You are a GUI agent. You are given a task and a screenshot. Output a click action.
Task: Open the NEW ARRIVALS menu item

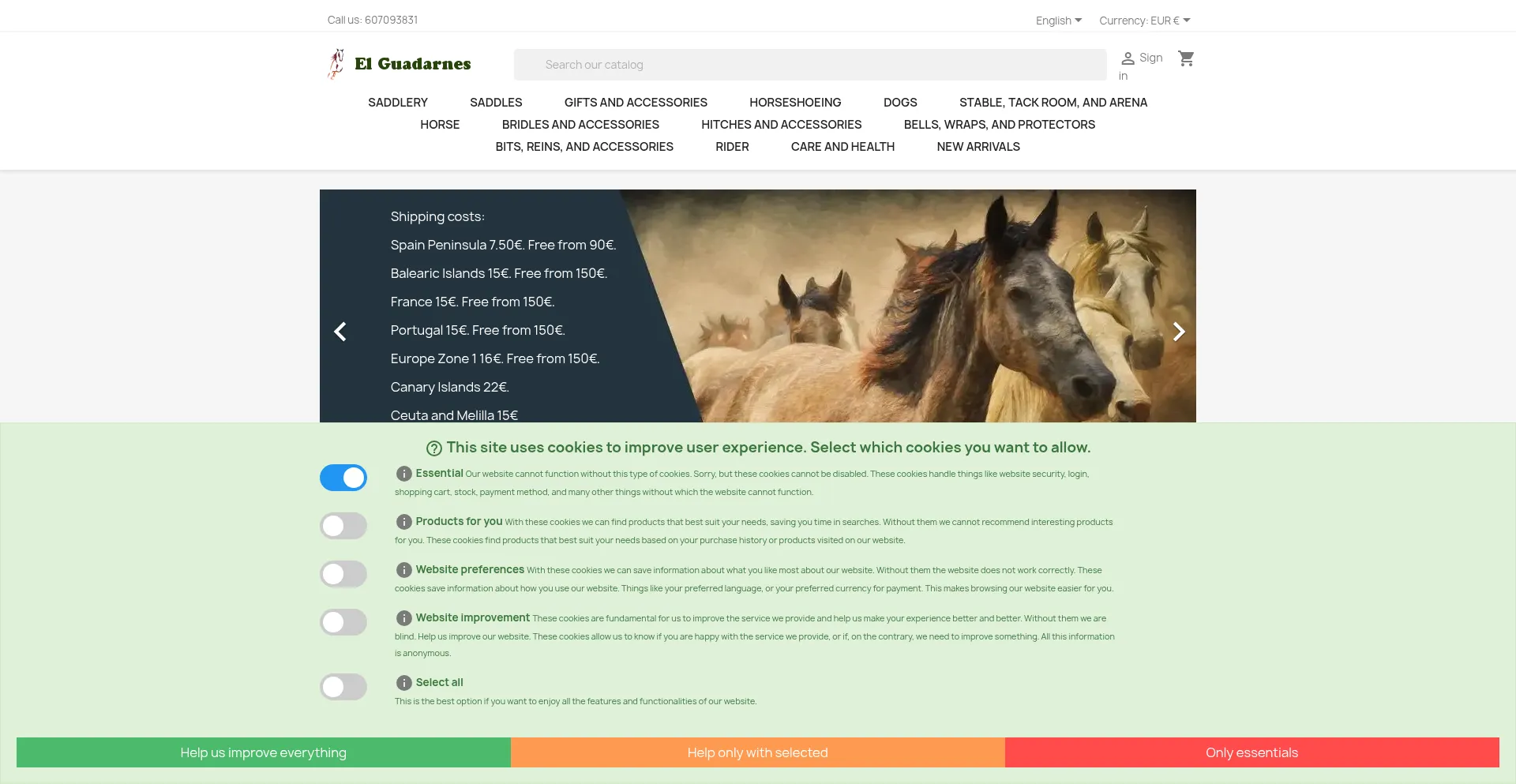[x=978, y=147]
